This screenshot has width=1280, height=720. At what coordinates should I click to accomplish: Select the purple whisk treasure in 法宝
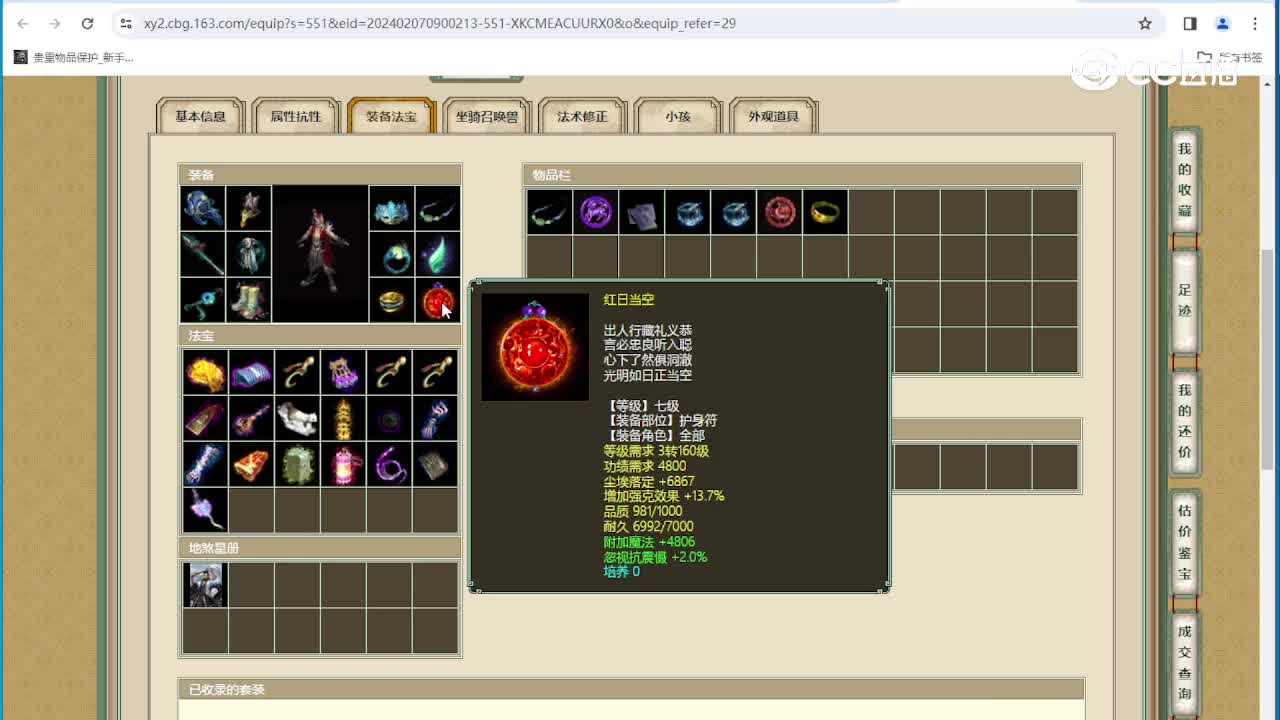(x=205, y=510)
